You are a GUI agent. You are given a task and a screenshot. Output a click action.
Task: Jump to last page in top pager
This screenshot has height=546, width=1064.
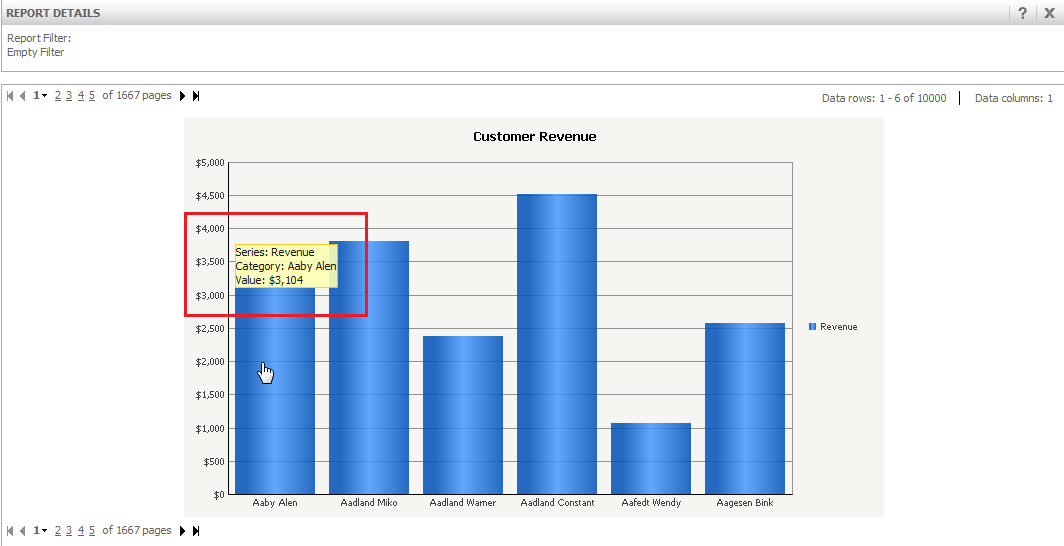[x=196, y=96]
